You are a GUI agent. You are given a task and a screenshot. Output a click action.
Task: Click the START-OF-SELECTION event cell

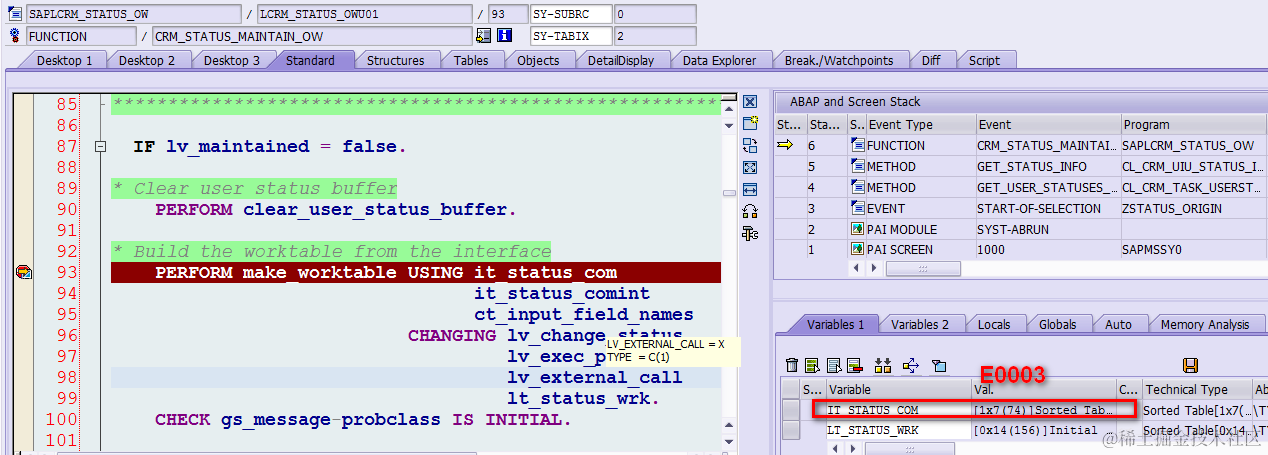1047,208
